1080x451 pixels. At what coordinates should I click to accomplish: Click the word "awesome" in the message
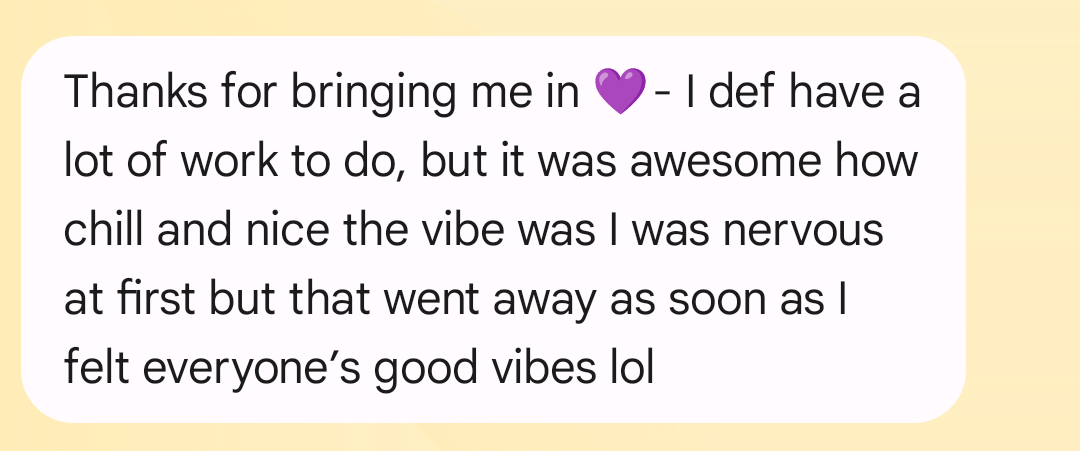tap(725, 162)
